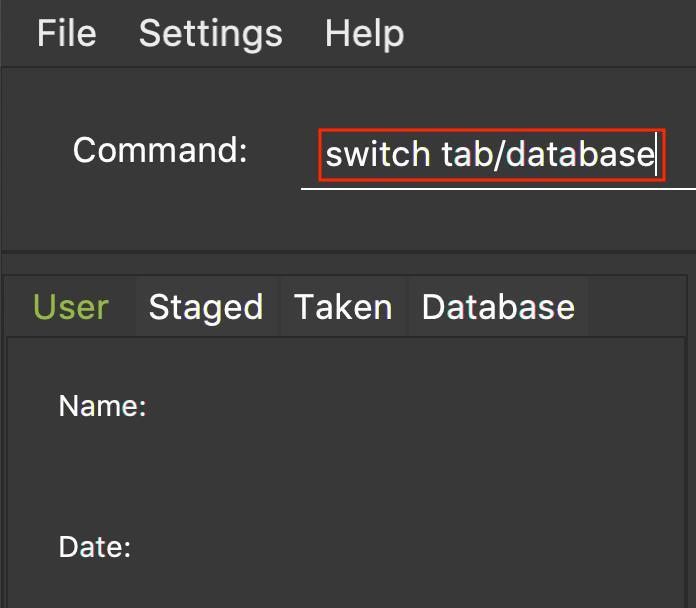Switch to the Database tab
Screen dimensions: 696x608
pyautogui.click(x=498, y=307)
